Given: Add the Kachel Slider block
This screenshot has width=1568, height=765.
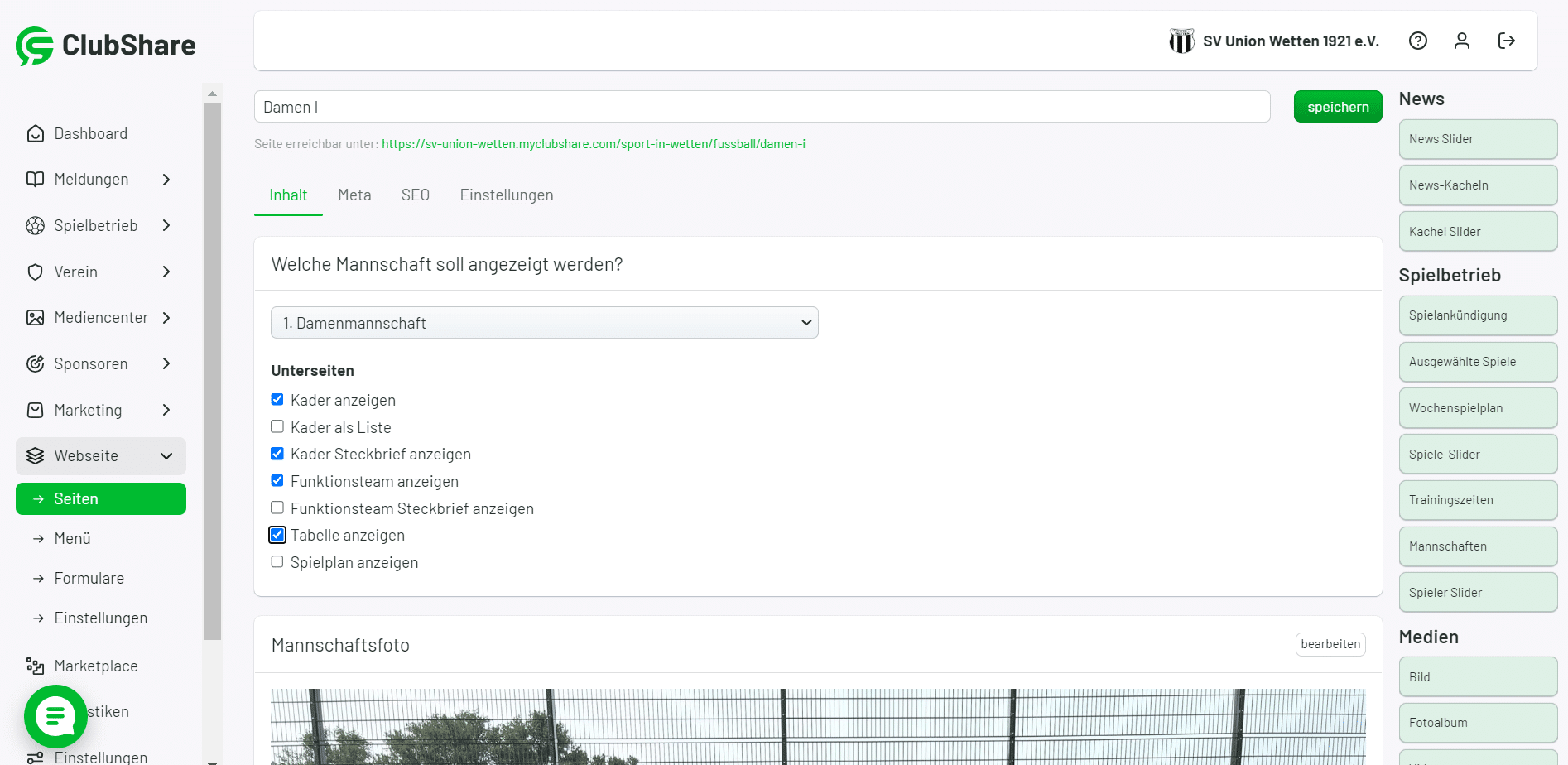Looking at the screenshot, I should (1478, 232).
